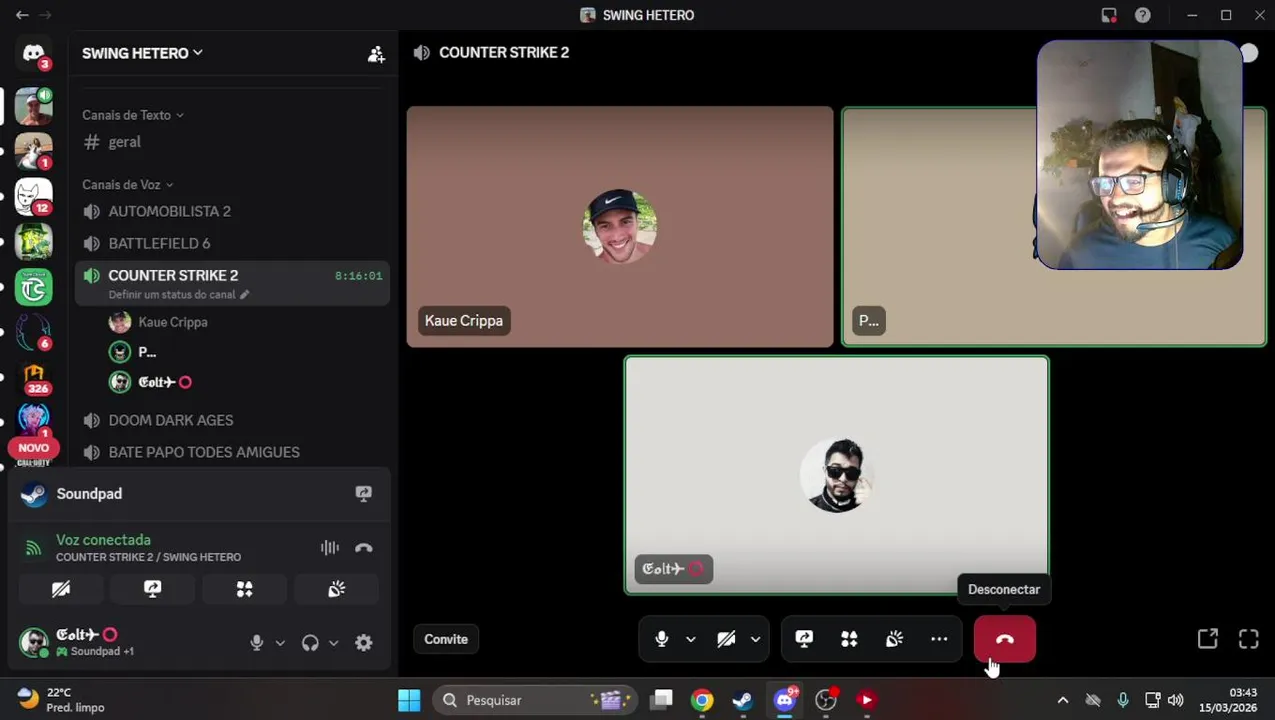Click the Convite button
Image resolution: width=1275 pixels, height=720 pixels.
tap(446, 639)
